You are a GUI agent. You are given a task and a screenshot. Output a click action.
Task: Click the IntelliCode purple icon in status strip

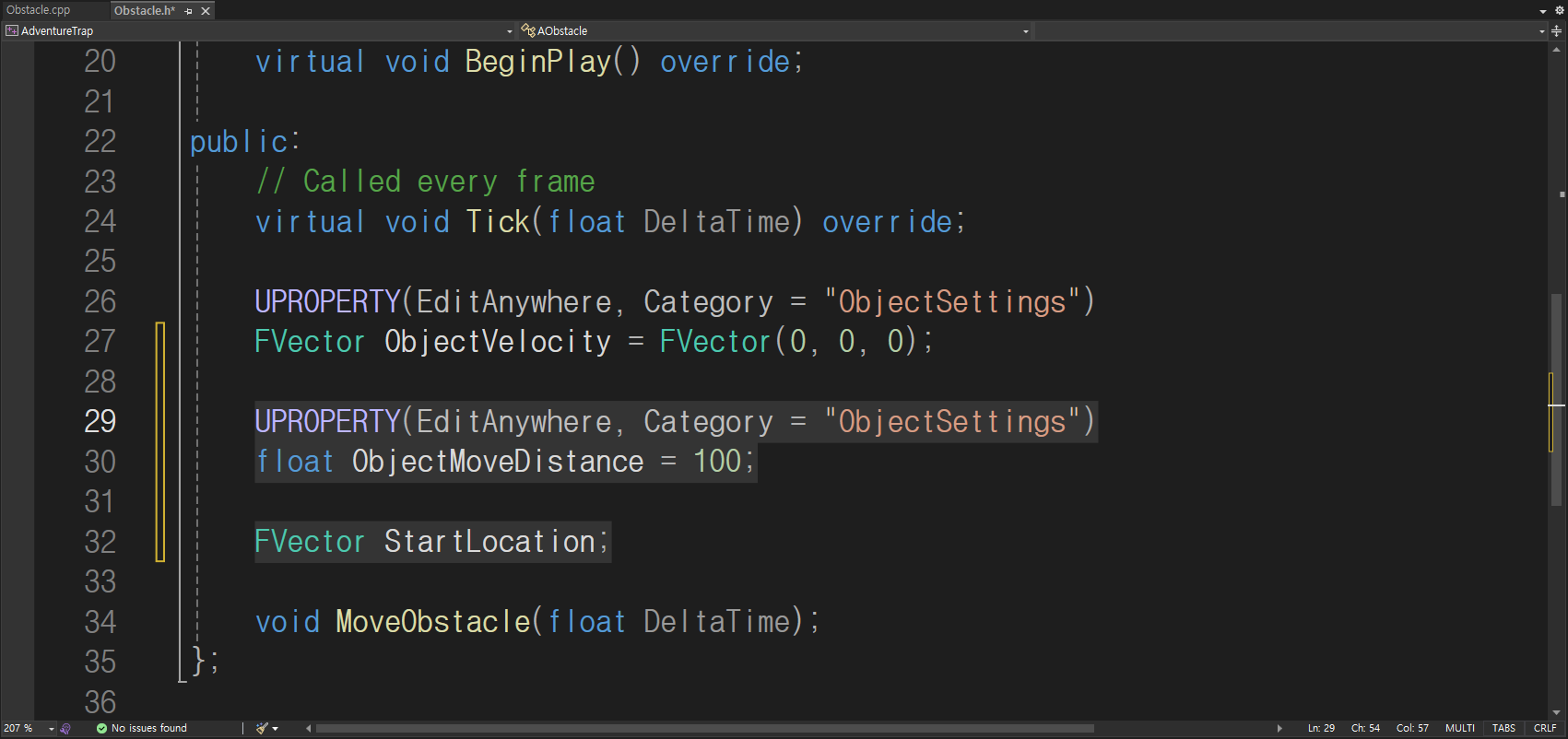tap(65, 728)
